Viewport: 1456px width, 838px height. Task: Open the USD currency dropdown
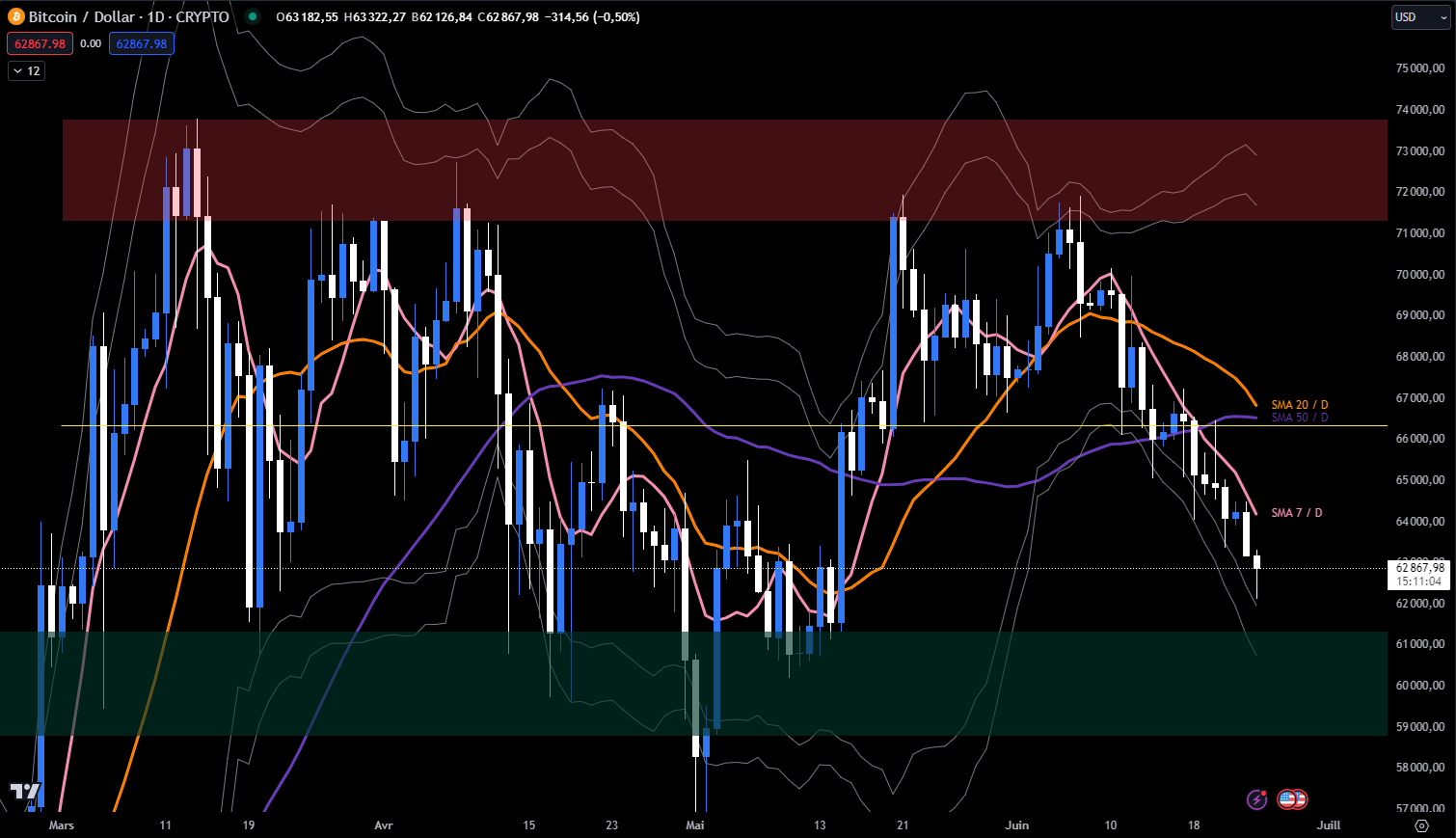point(1418,16)
